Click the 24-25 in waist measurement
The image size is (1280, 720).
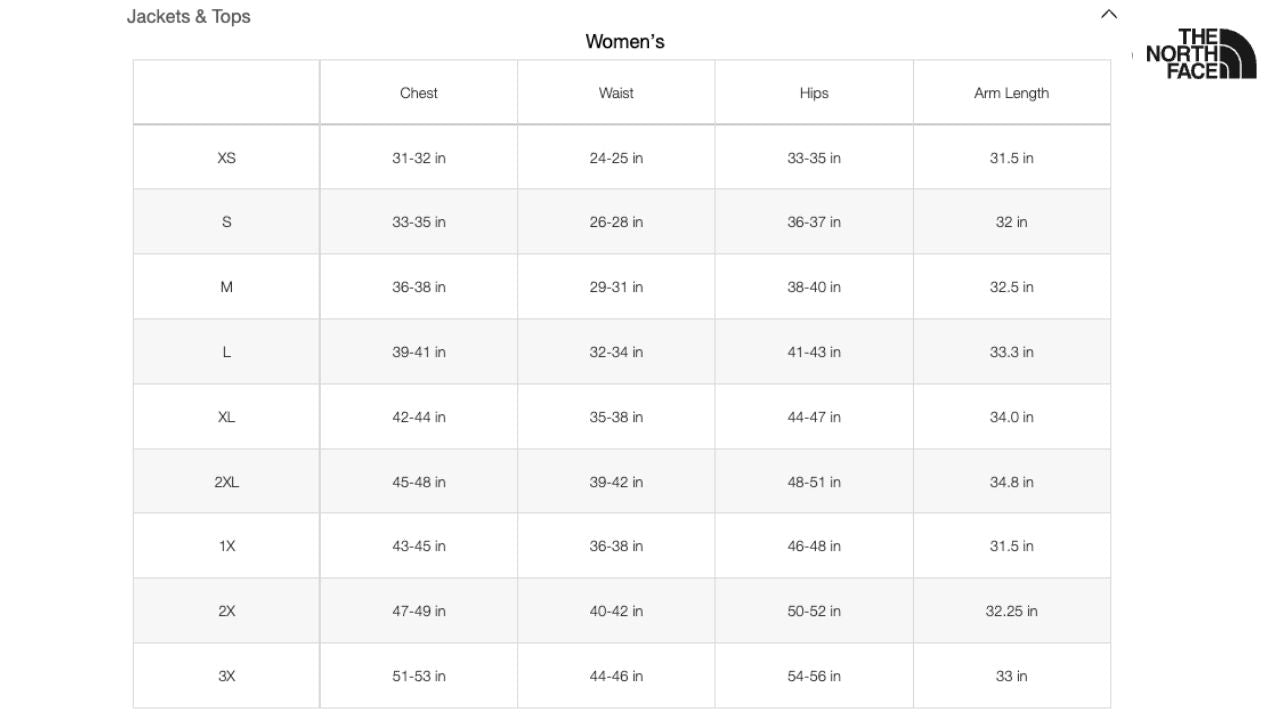(615, 157)
